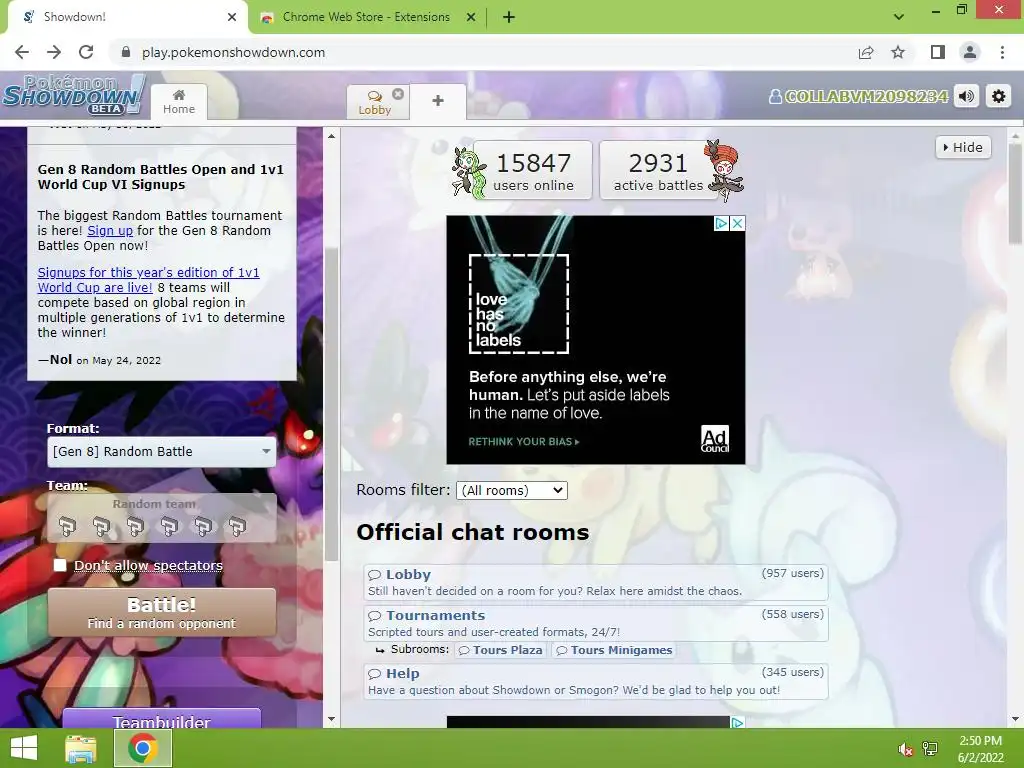Screen dimensions: 1024x768
Task: Click the username COLLABVM2098234
Action: [859, 97]
